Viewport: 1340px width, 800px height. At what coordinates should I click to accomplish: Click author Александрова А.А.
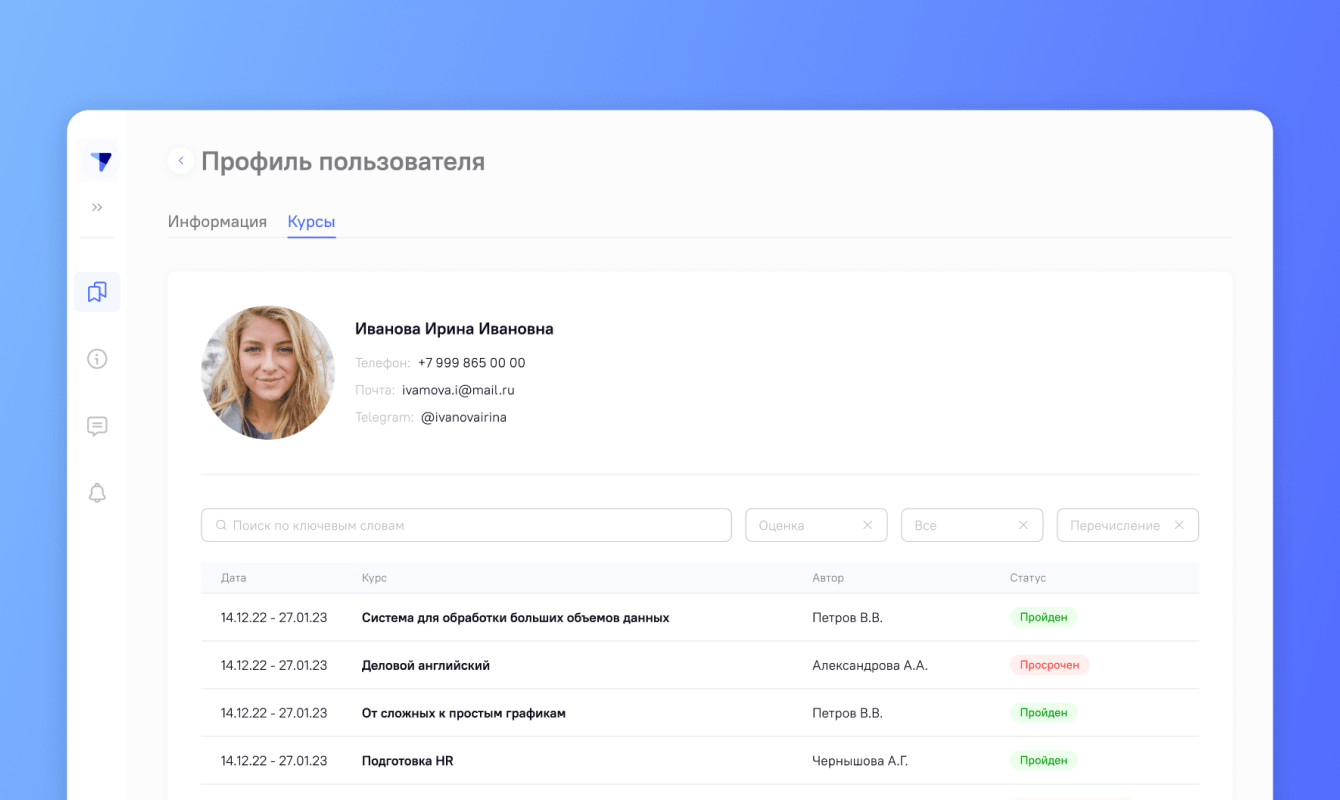click(870, 665)
